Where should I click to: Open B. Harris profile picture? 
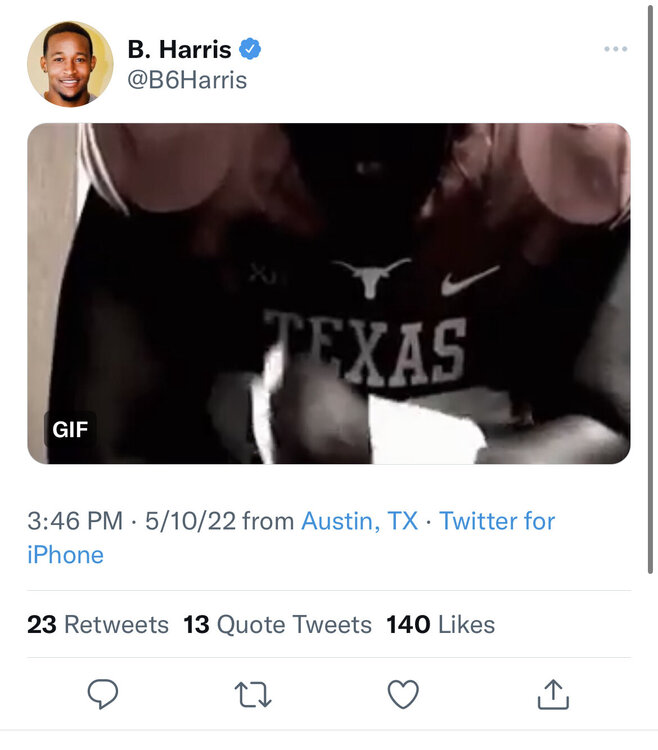point(70,64)
